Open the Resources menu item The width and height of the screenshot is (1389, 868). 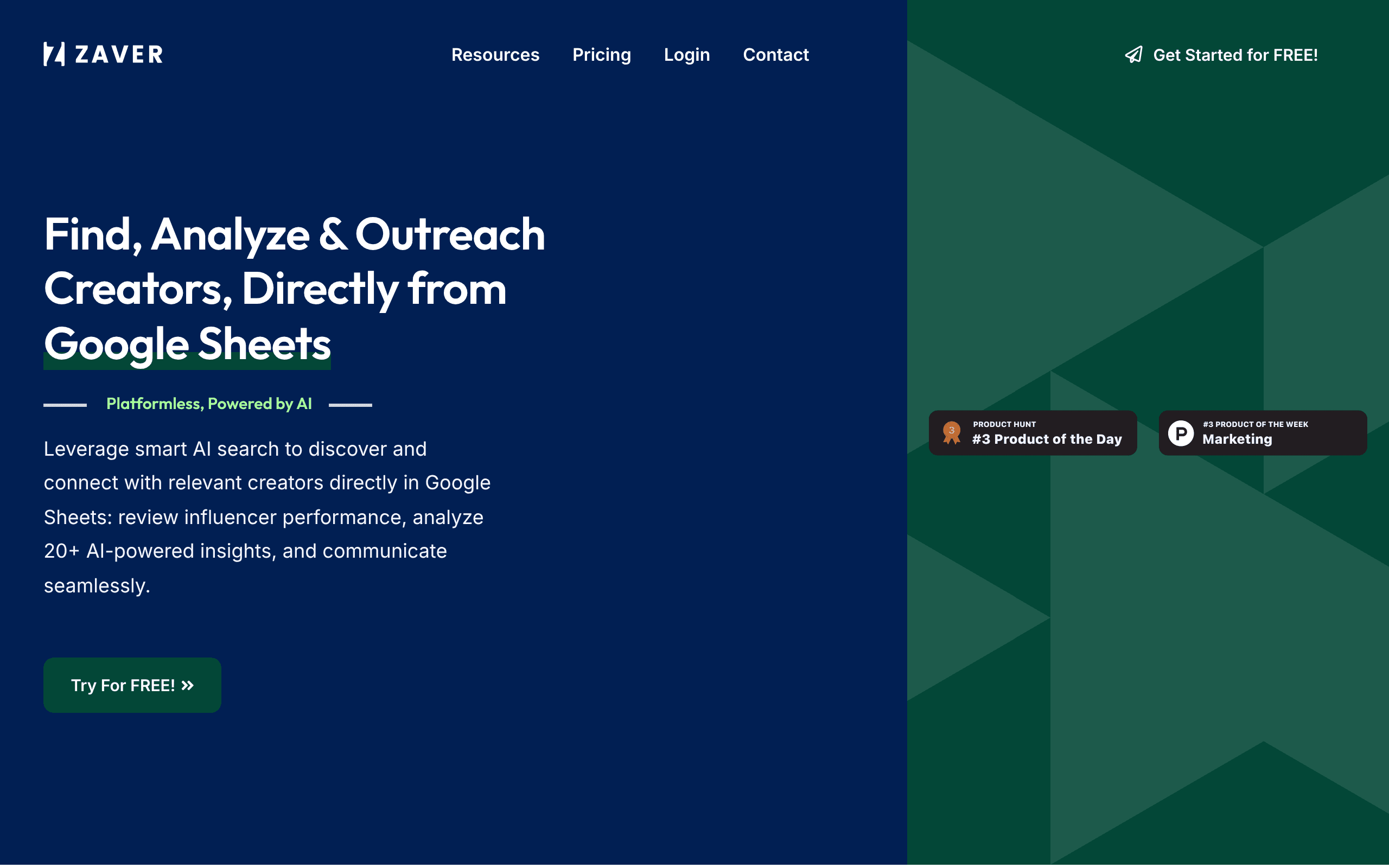495,55
